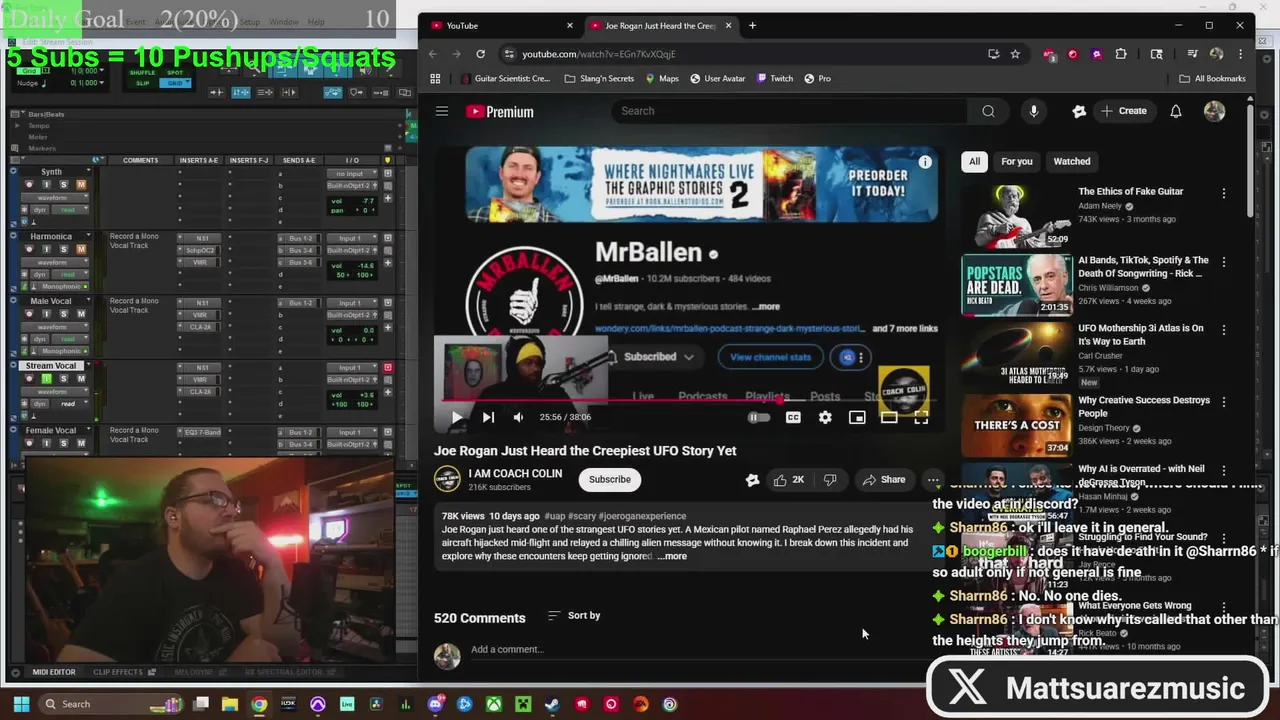Open comments Sort by menu

tap(574, 616)
